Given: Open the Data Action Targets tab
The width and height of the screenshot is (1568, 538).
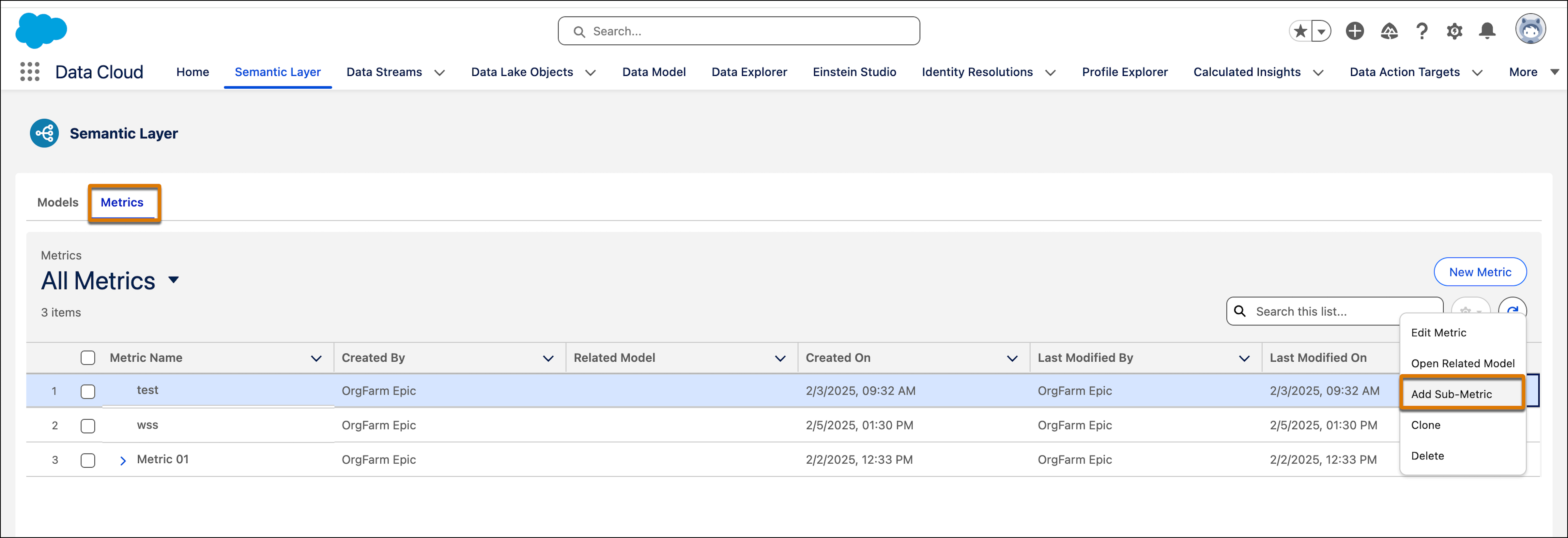Looking at the screenshot, I should tap(1405, 72).
